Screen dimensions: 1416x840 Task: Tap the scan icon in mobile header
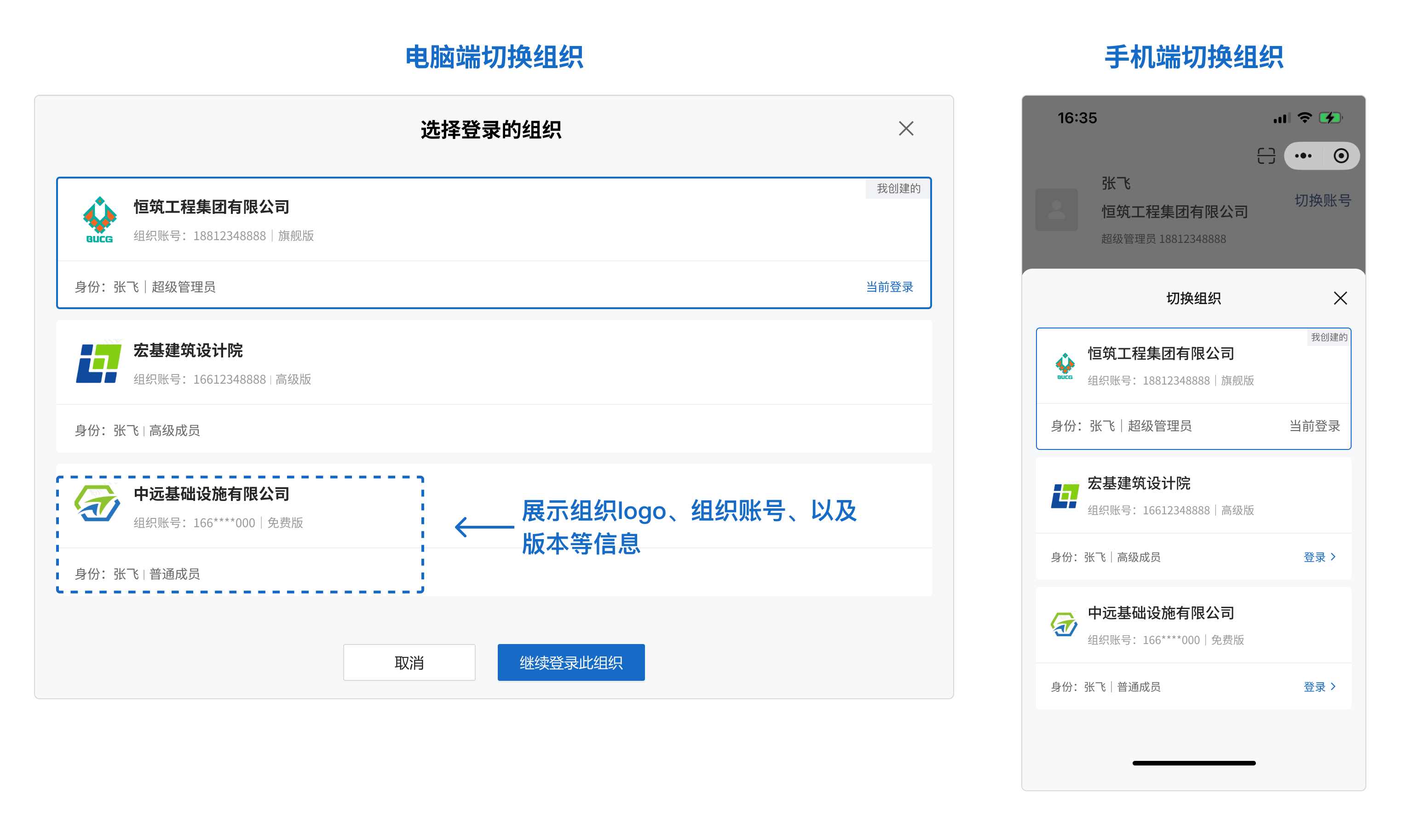click(1266, 155)
